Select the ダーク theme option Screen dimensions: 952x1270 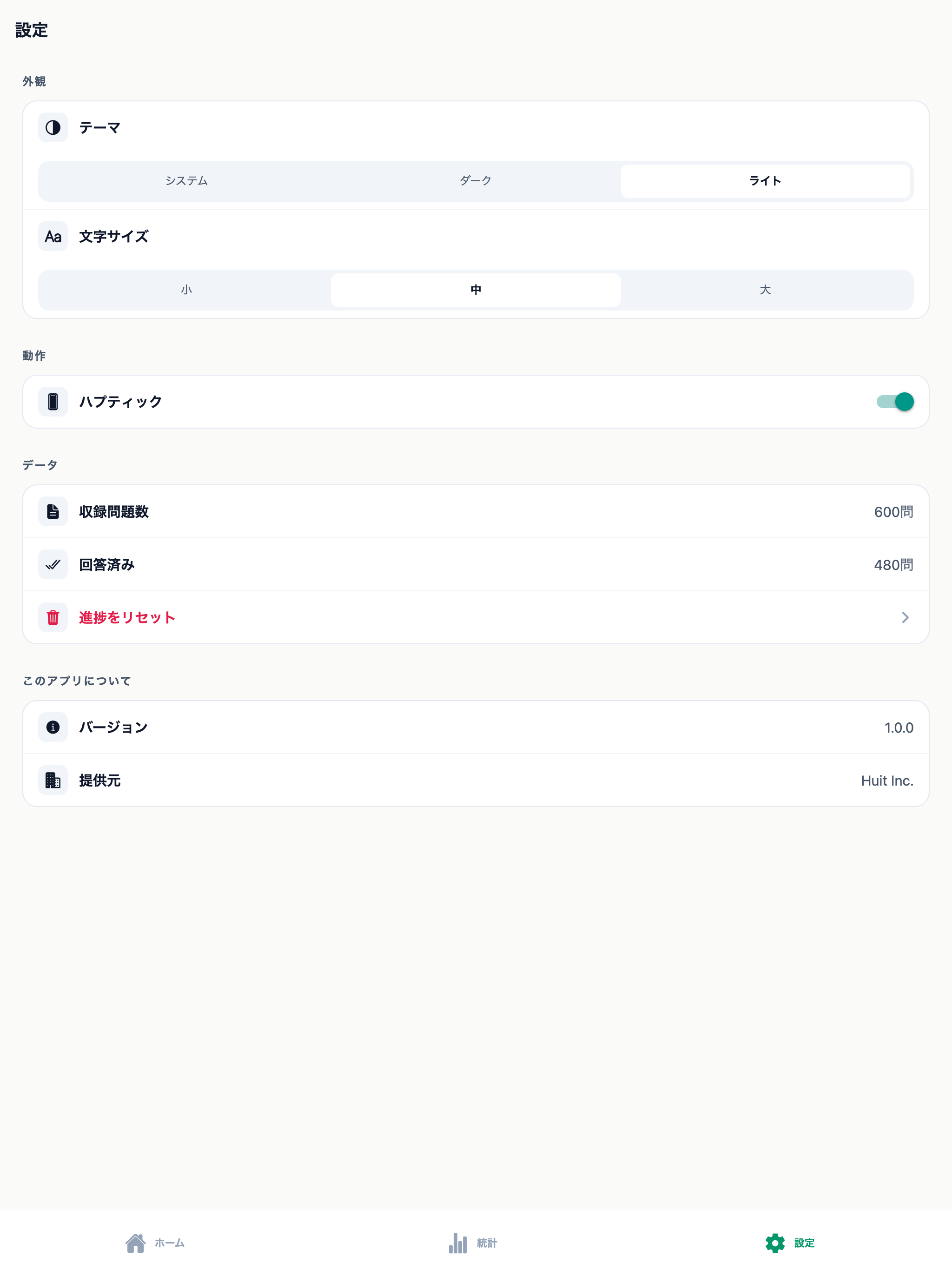coord(476,181)
